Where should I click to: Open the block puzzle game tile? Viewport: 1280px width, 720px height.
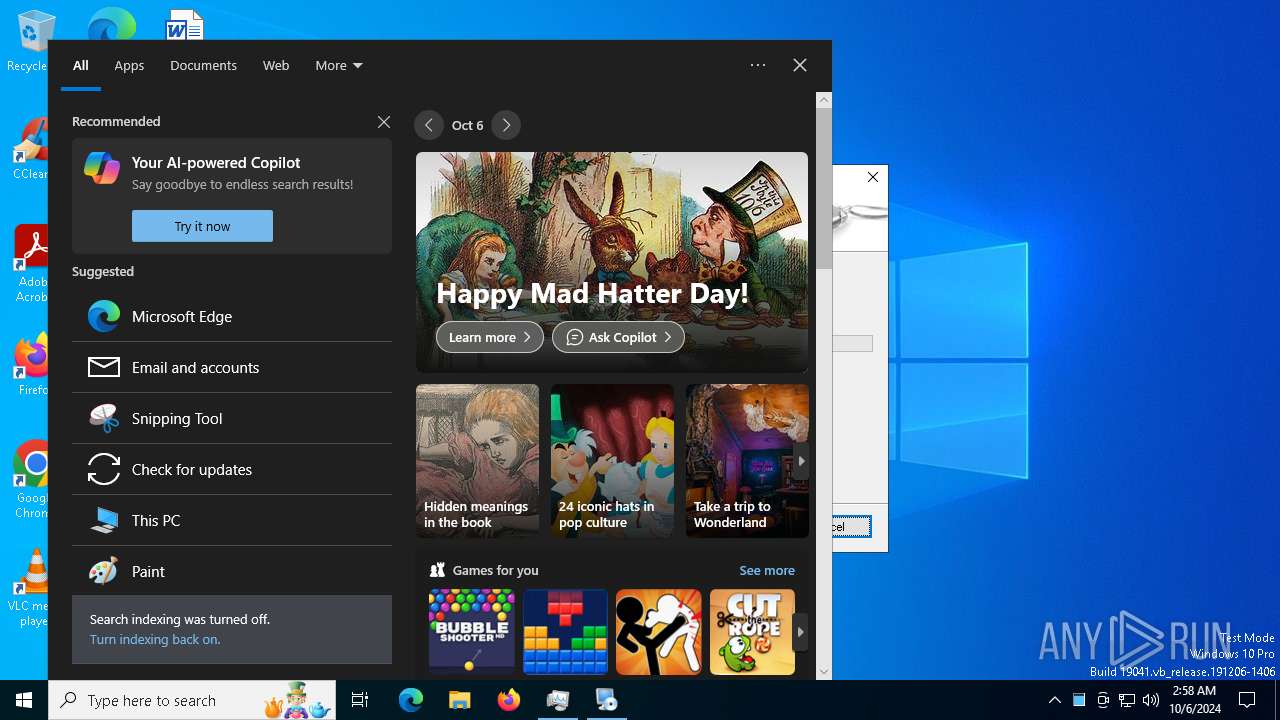click(x=565, y=631)
